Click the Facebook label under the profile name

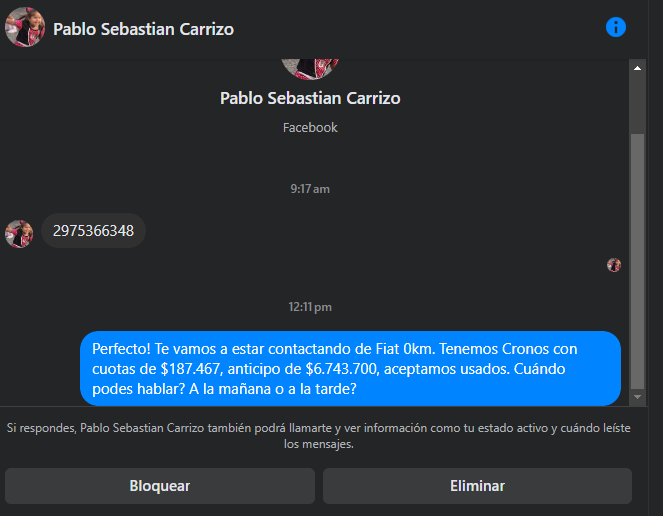coord(310,127)
